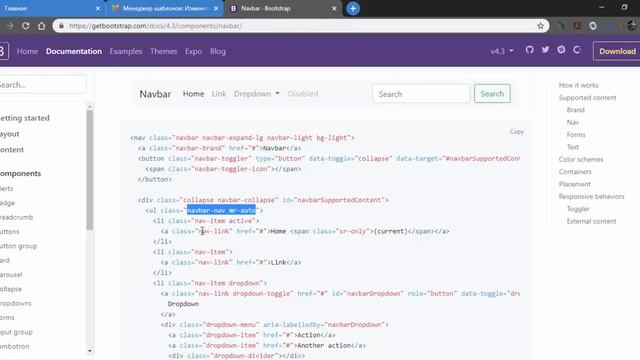Click the green Search button

[x=492, y=94]
